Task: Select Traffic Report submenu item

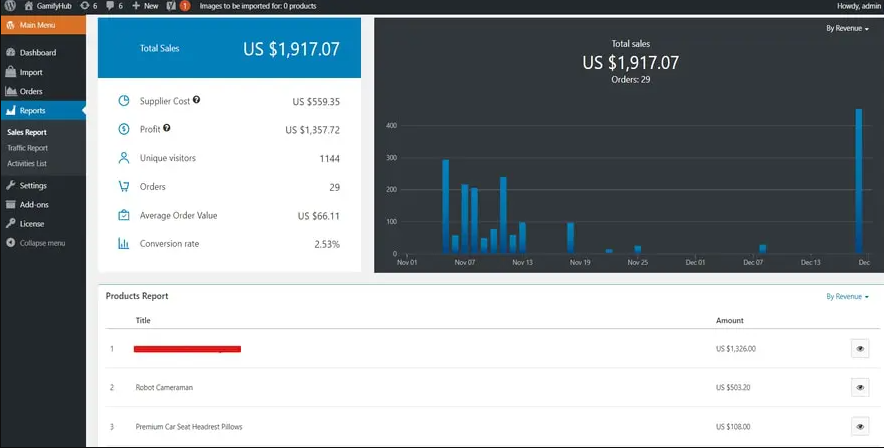Action: [27, 148]
